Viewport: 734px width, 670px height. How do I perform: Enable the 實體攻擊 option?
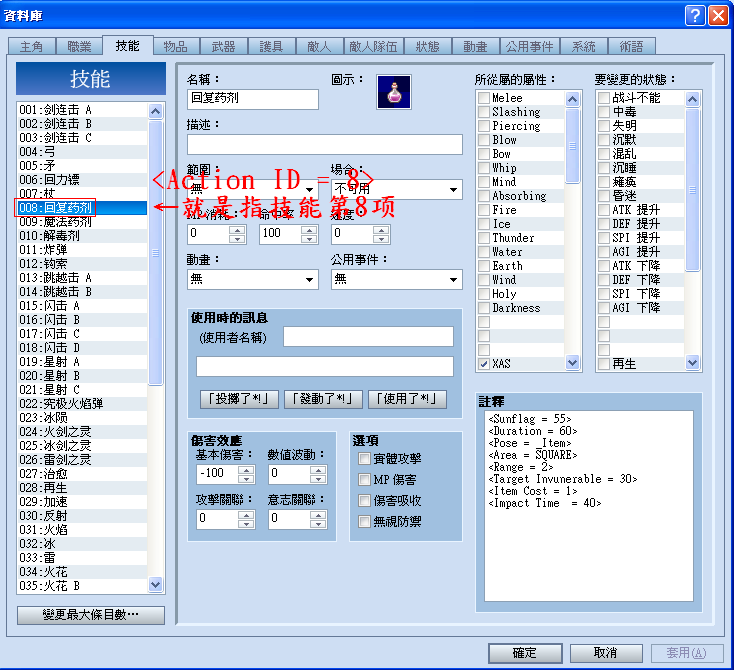tap(364, 458)
